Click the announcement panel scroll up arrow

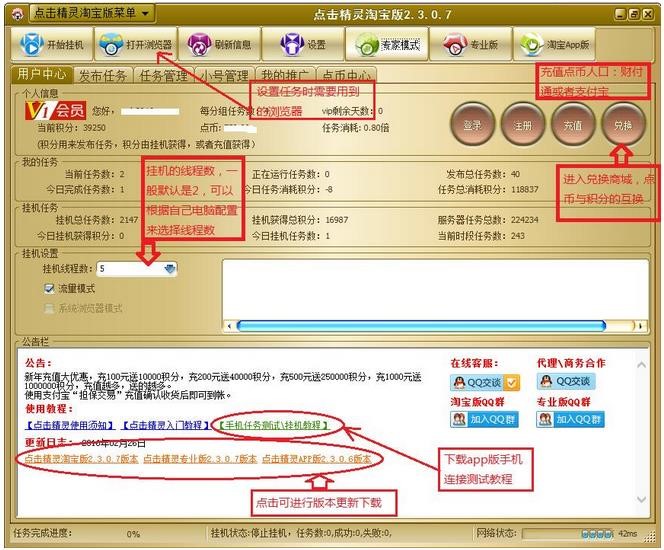(641, 365)
